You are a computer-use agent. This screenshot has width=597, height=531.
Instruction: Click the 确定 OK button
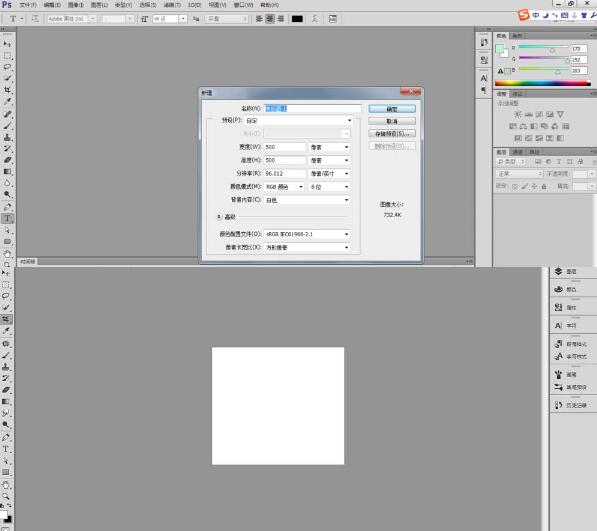(x=392, y=109)
